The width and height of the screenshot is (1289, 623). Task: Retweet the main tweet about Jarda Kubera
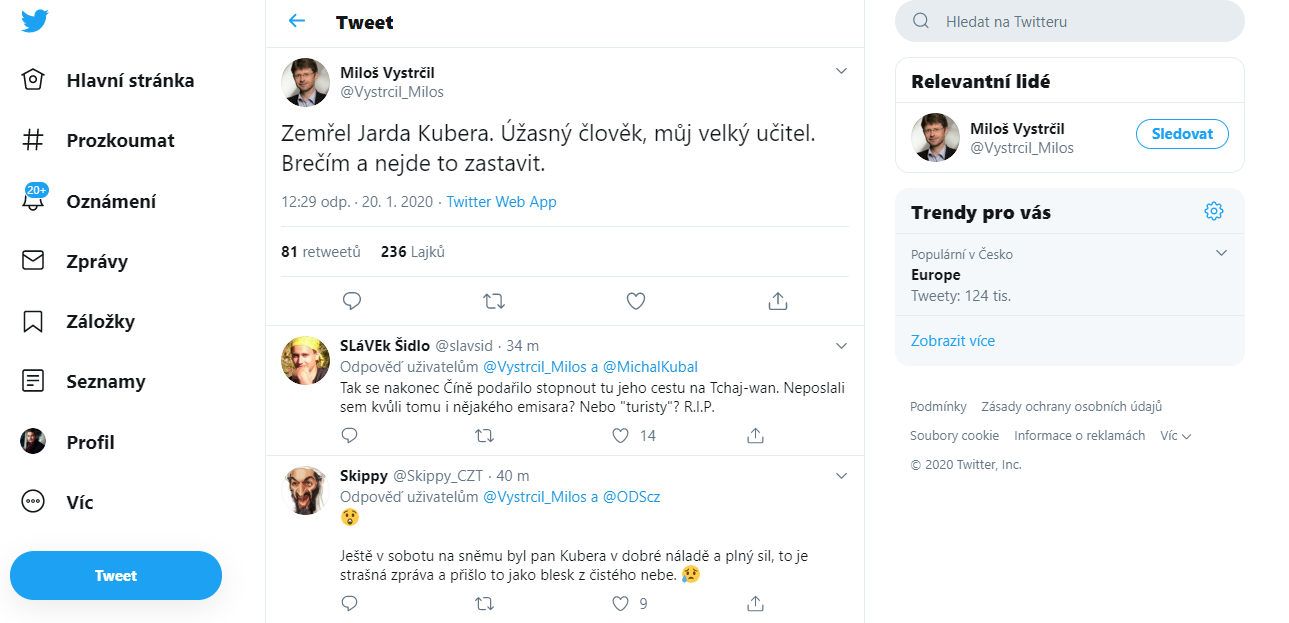(493, 300)
